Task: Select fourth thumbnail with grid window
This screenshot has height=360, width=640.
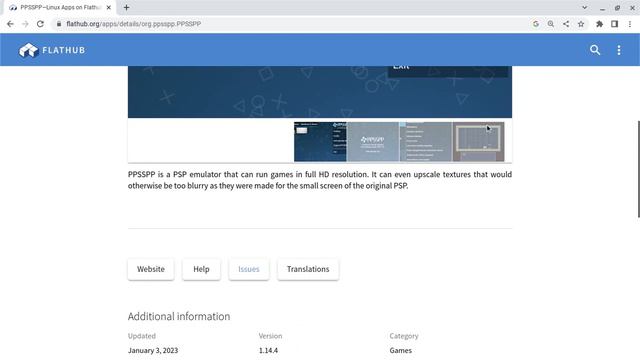Action: [478, 142]
